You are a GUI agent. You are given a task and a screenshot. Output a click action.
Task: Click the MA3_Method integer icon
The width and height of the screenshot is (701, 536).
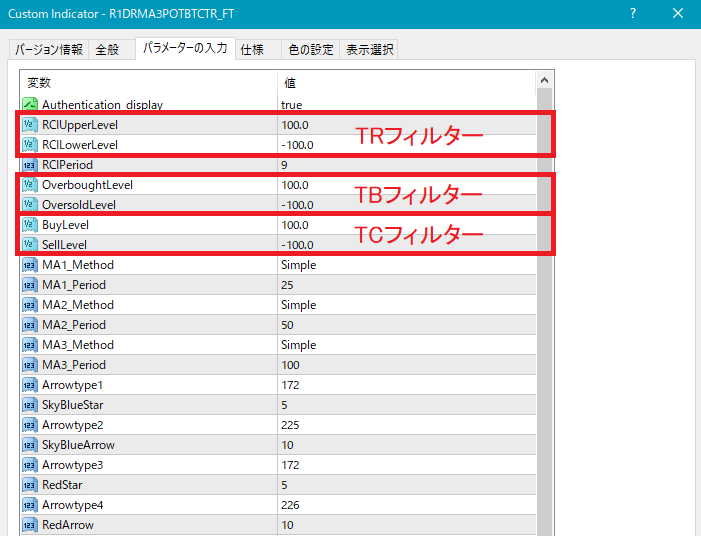click(x=30, y=345)
